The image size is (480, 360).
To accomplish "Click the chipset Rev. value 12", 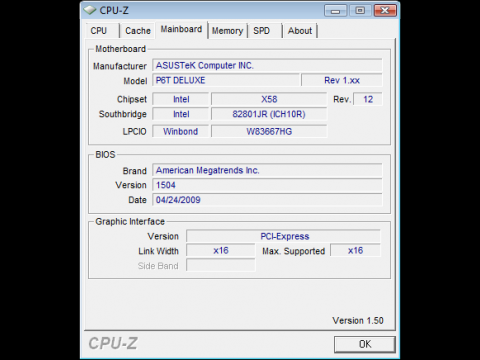I will (368, 99).
